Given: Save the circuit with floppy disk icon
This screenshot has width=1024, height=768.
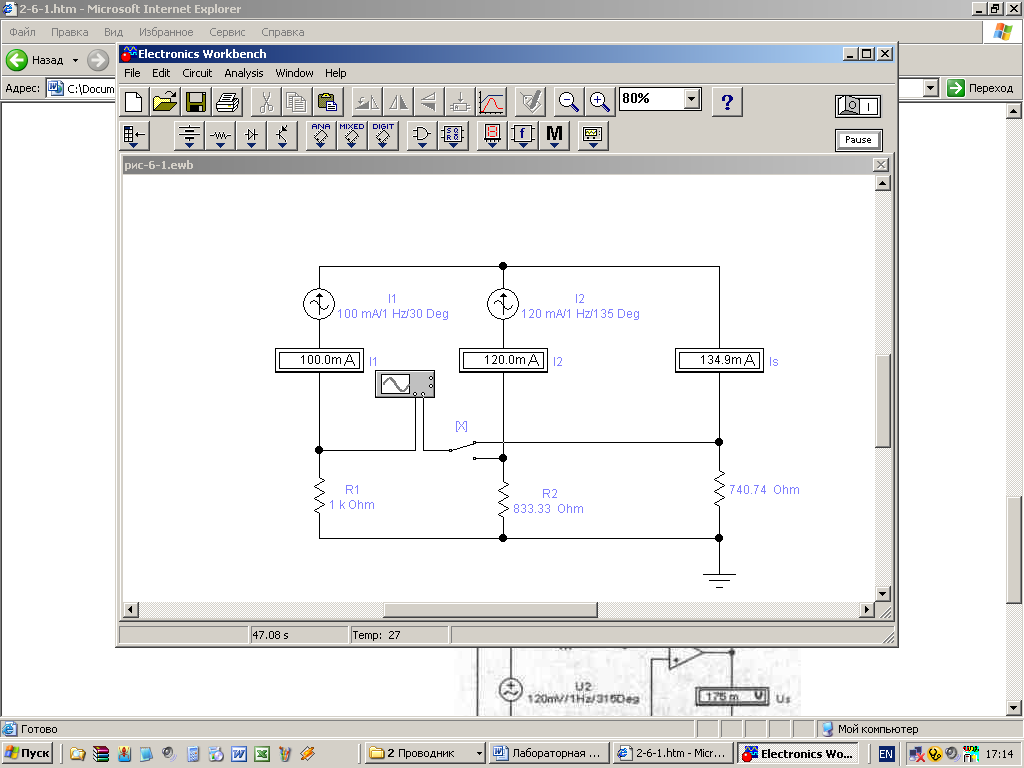Looking at the screenshot, I should point(196,103).
